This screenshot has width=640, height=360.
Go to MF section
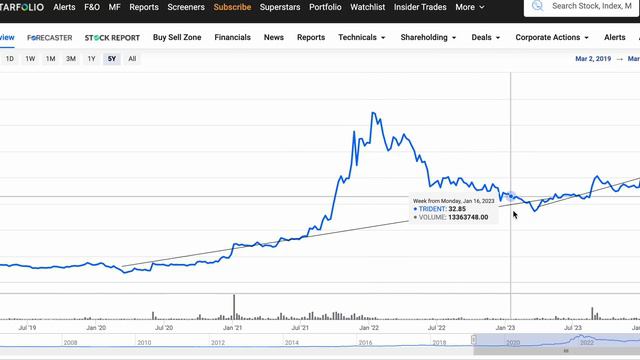(114, 7)
